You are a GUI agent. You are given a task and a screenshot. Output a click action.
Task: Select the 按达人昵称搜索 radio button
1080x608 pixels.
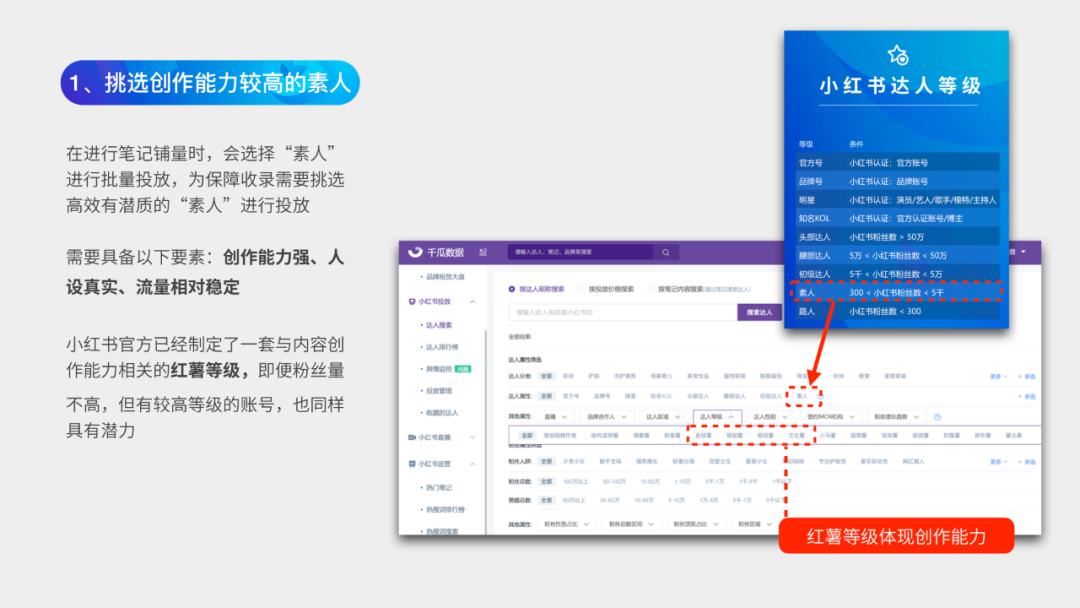click(513, 289)
